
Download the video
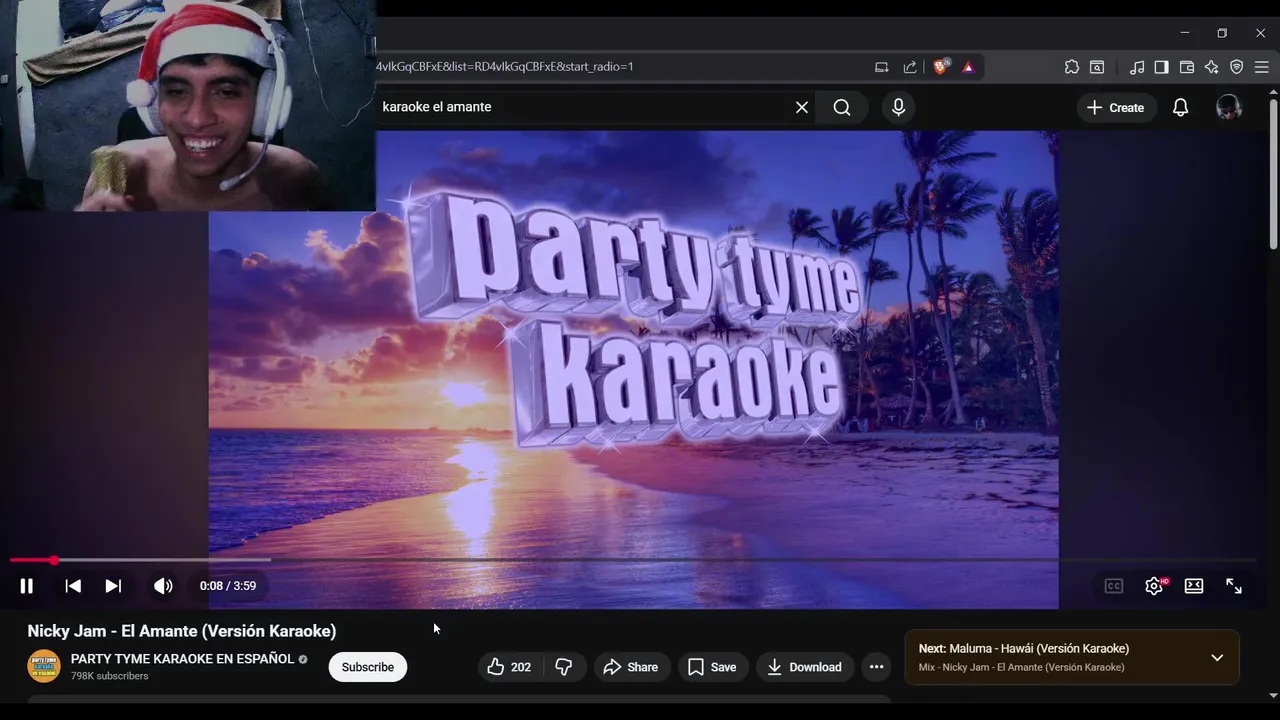804,667
